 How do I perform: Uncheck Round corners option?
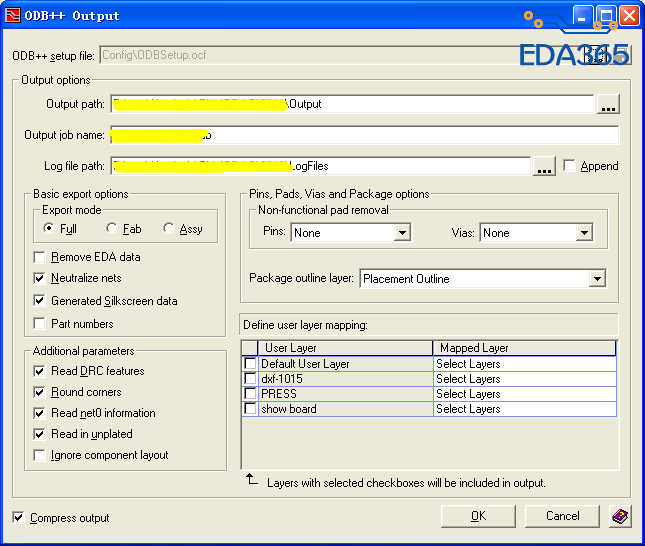[39, 392]
